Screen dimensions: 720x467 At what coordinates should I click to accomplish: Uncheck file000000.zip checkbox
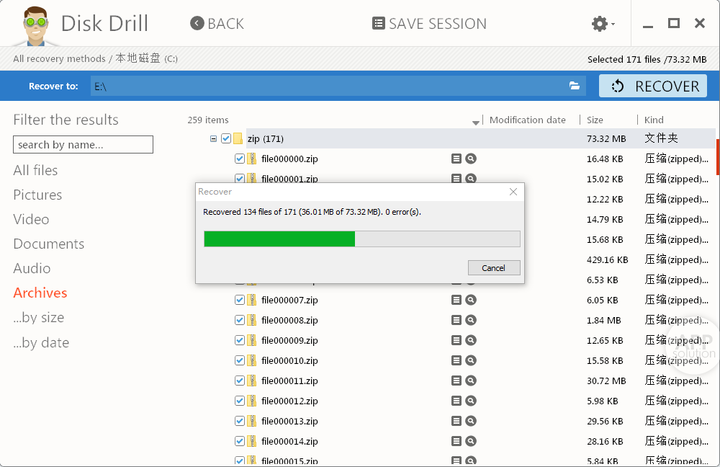(240, 159)
